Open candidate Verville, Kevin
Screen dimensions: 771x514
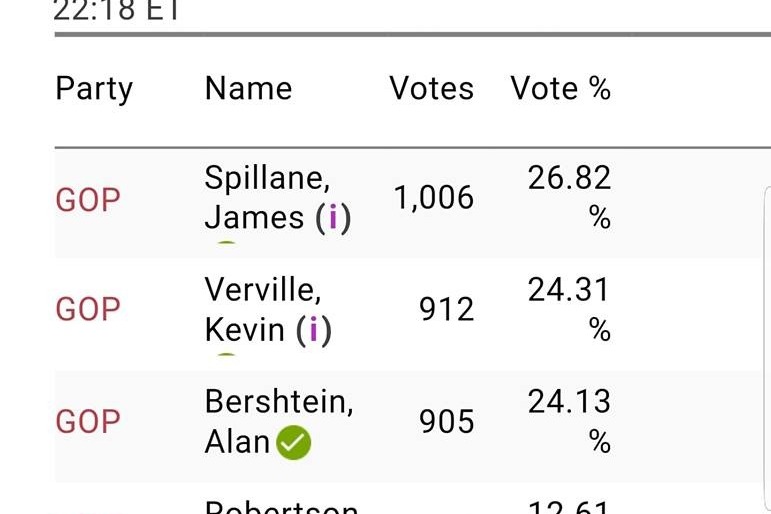[268, 310]
